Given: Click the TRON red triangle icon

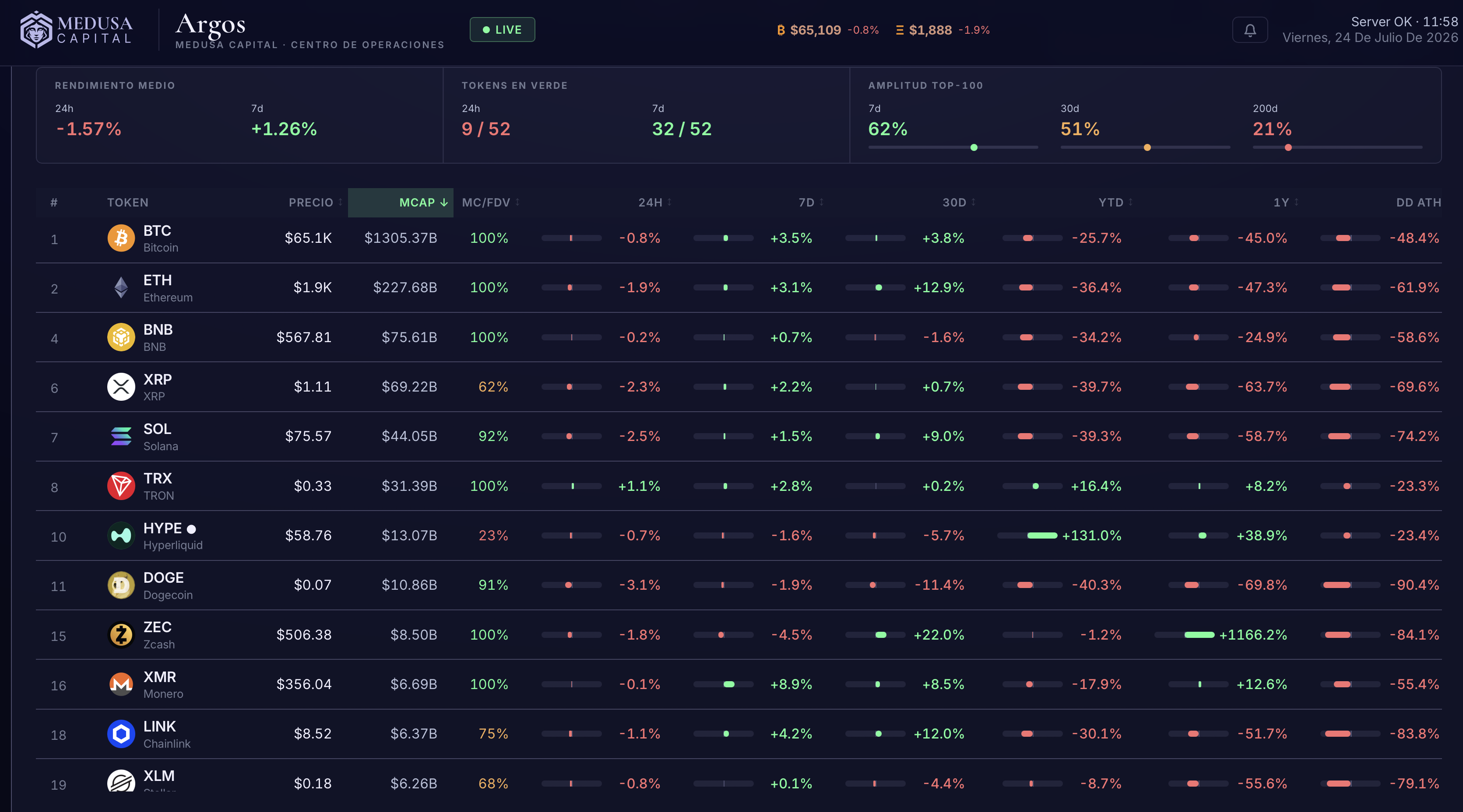Looking at the screenshot, I should point(121,486).
